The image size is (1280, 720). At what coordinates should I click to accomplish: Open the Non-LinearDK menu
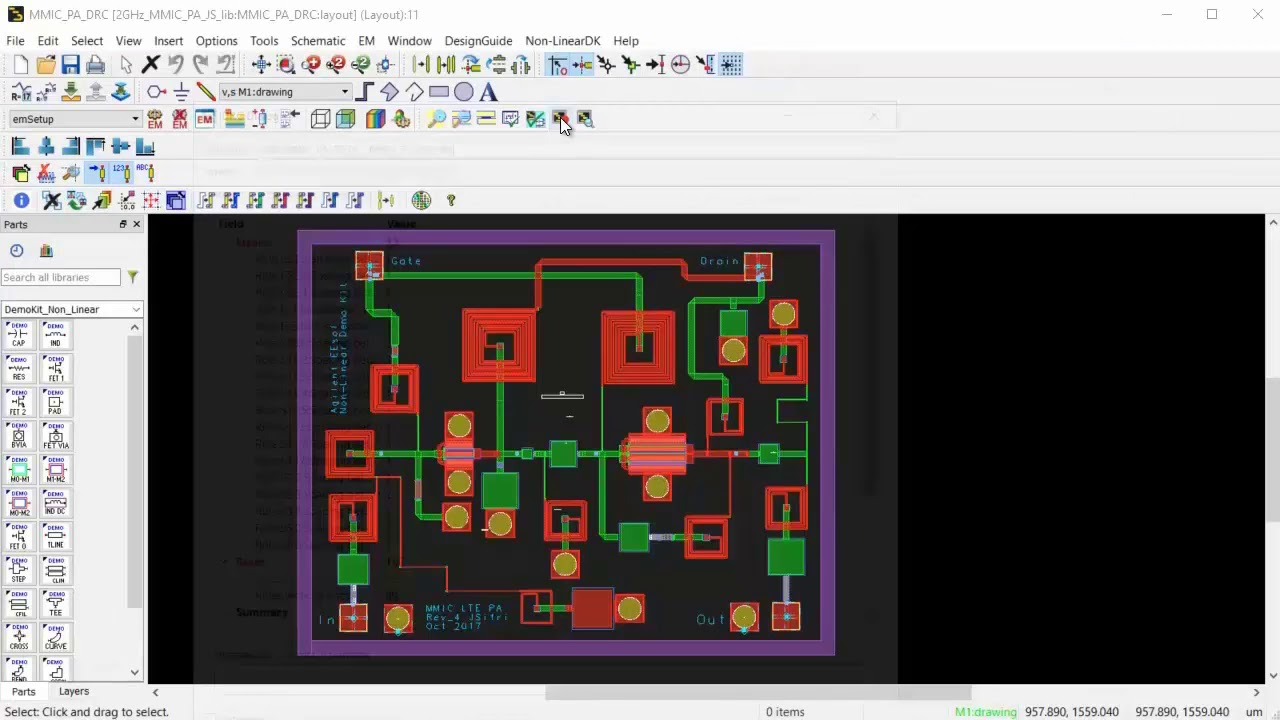click(x=563, y=41)
